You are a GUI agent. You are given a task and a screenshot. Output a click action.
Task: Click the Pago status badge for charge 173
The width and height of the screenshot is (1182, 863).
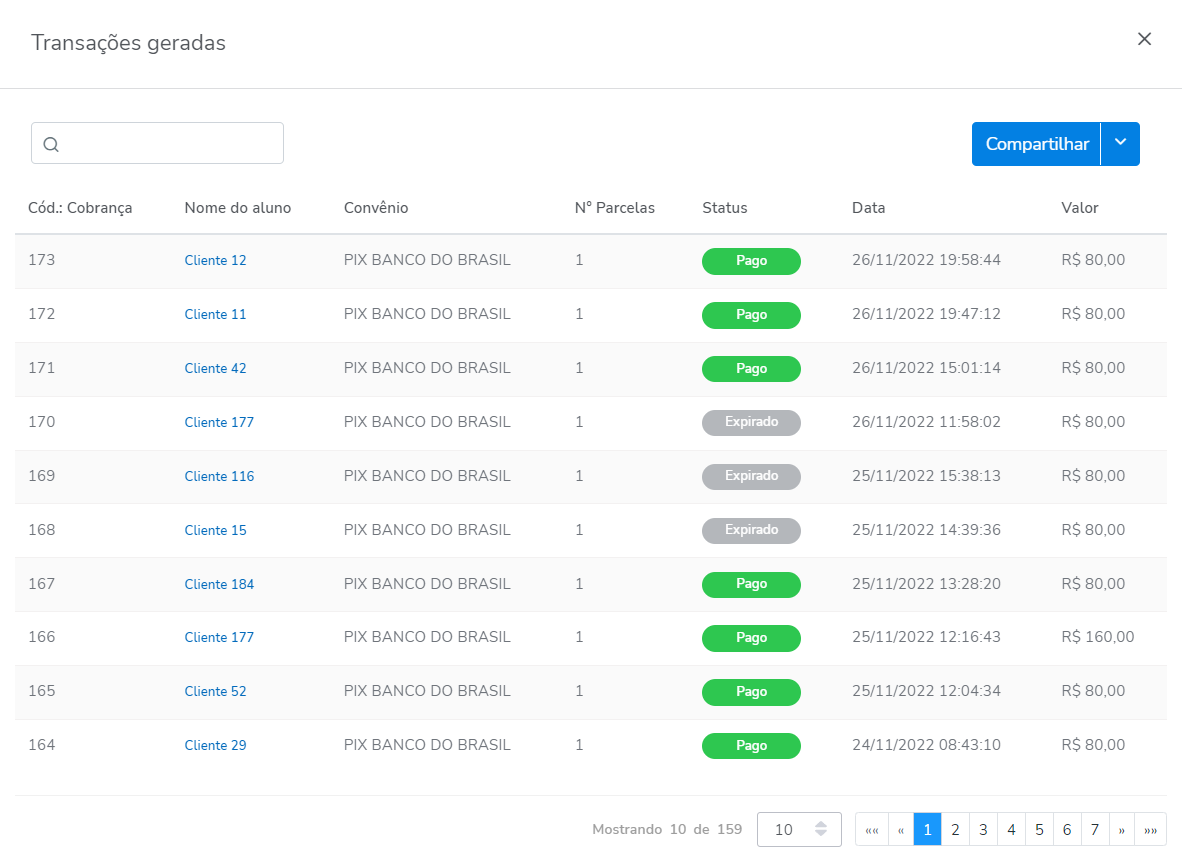tap(751, 261)
